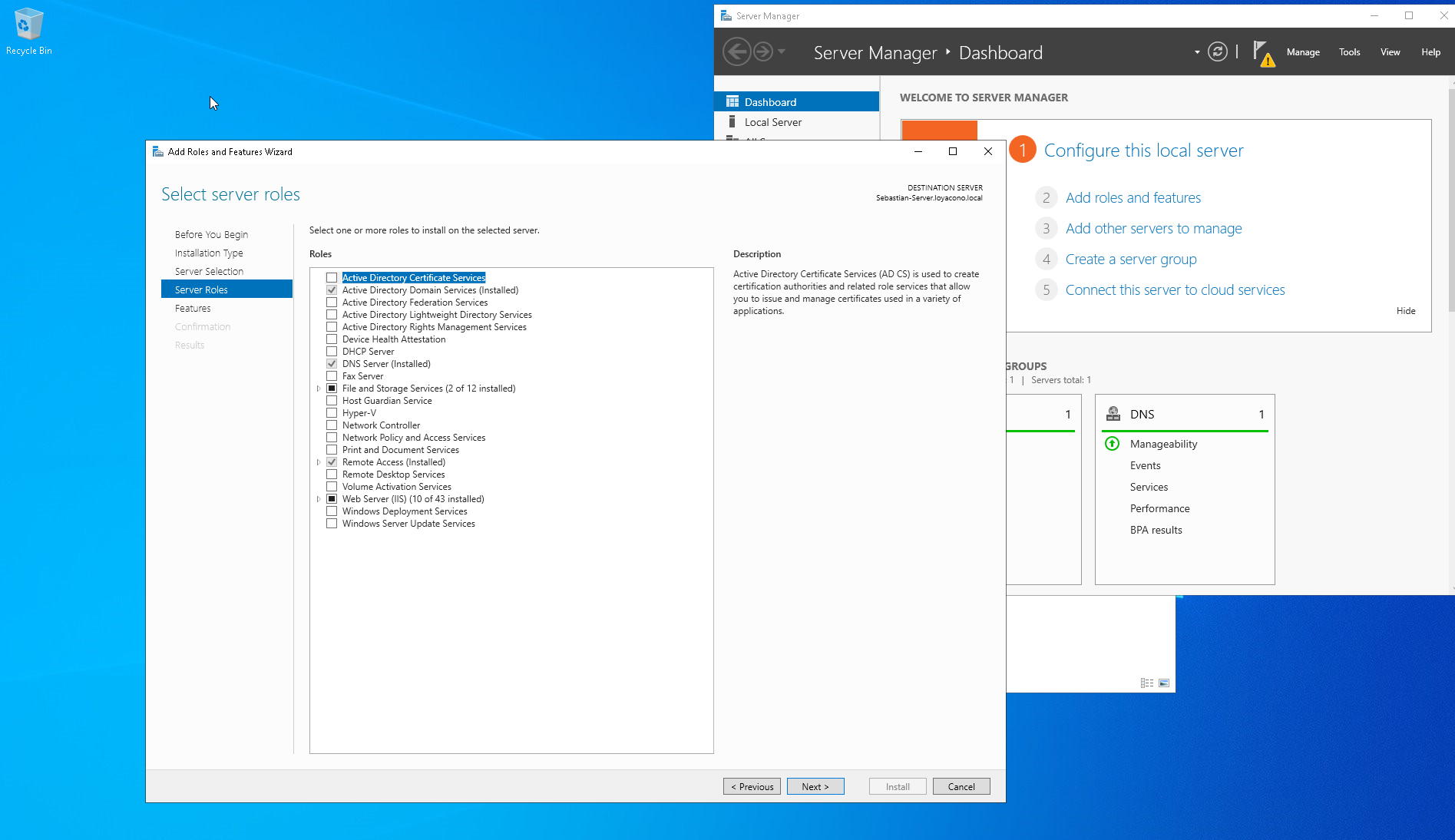Screen dimensions: 1455x840
Task: Check Windows Server Update Services
Action: click(x=332, y=524)
